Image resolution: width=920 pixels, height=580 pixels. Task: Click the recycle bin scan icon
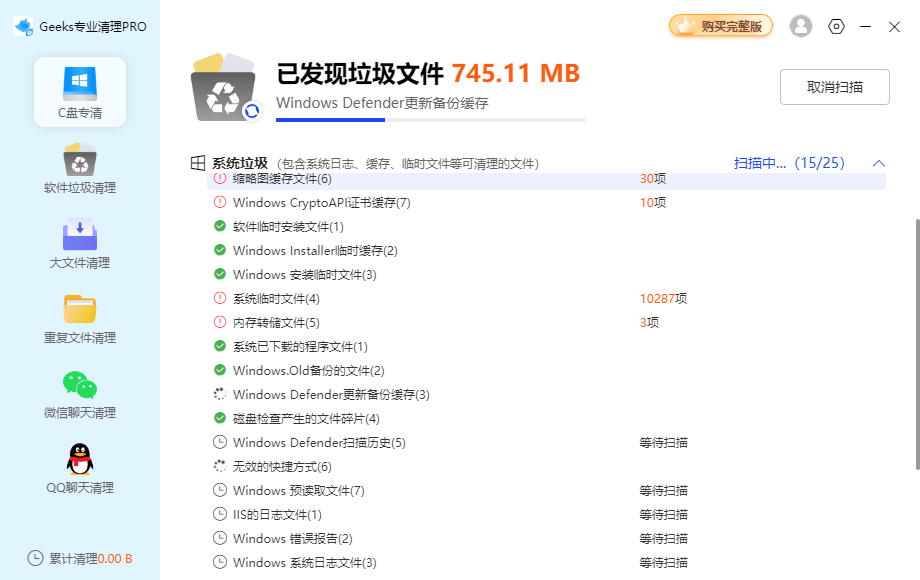[x=226, y=88]
